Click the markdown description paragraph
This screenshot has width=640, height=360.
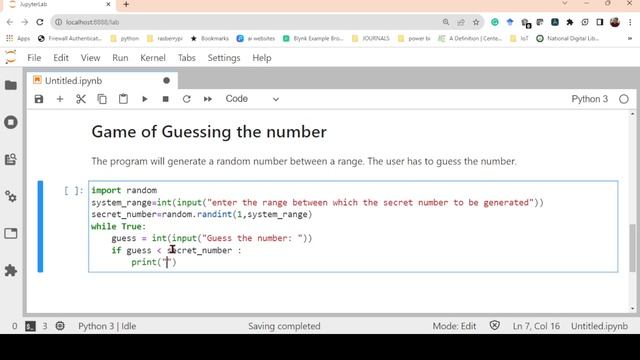pyautogui.click(x=304, y=161)
